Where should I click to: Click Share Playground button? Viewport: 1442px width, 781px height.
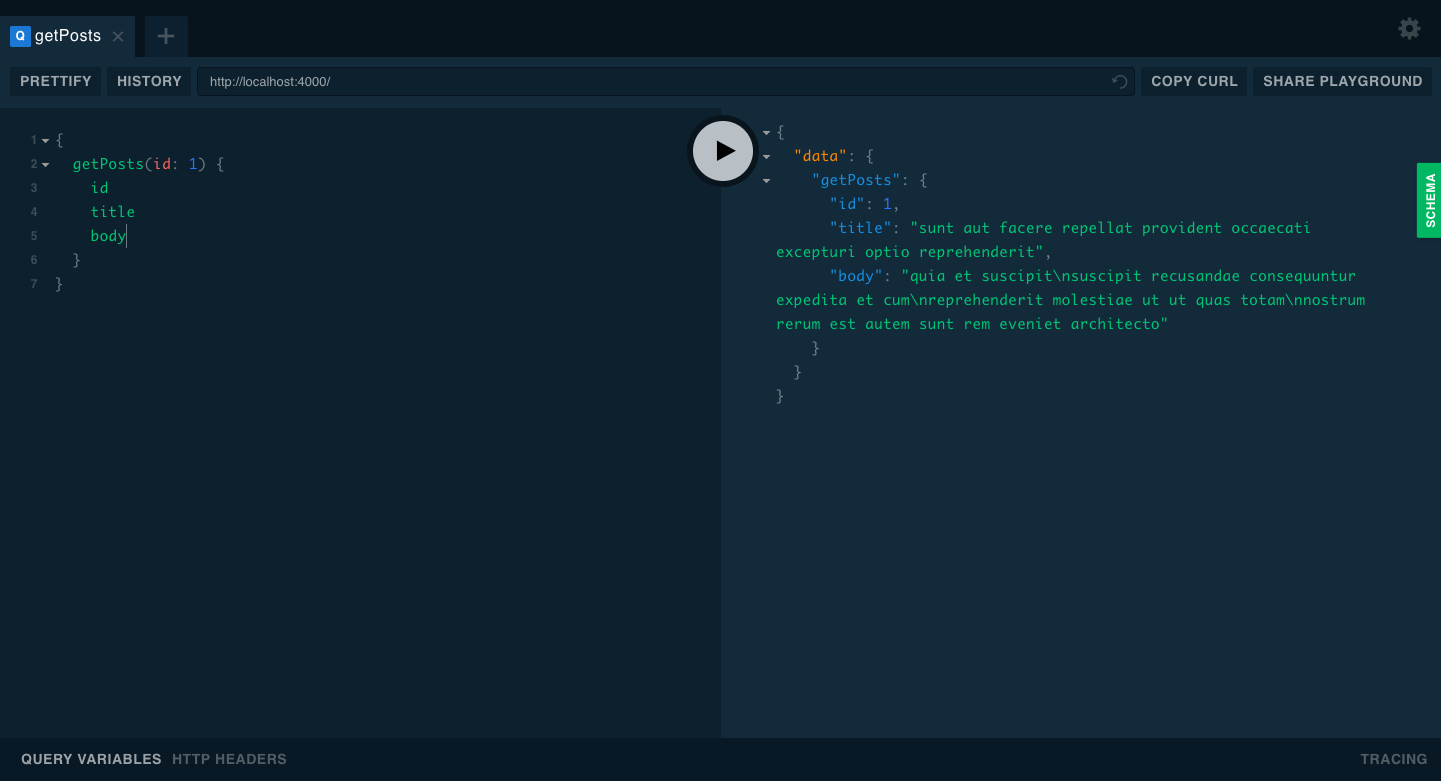coord(1342,82)
